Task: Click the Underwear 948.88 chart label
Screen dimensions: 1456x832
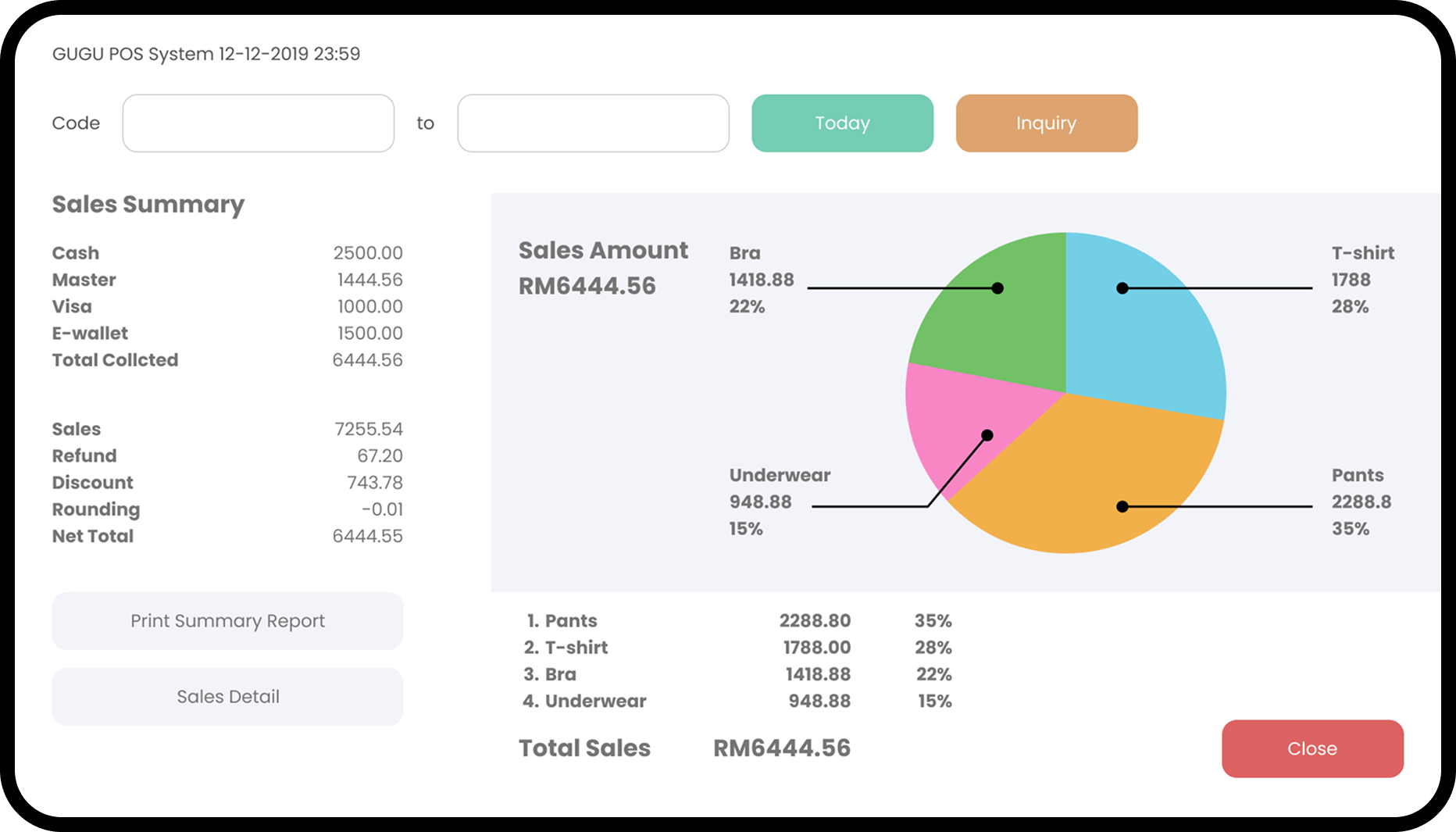Action: (x=779, y=502)
